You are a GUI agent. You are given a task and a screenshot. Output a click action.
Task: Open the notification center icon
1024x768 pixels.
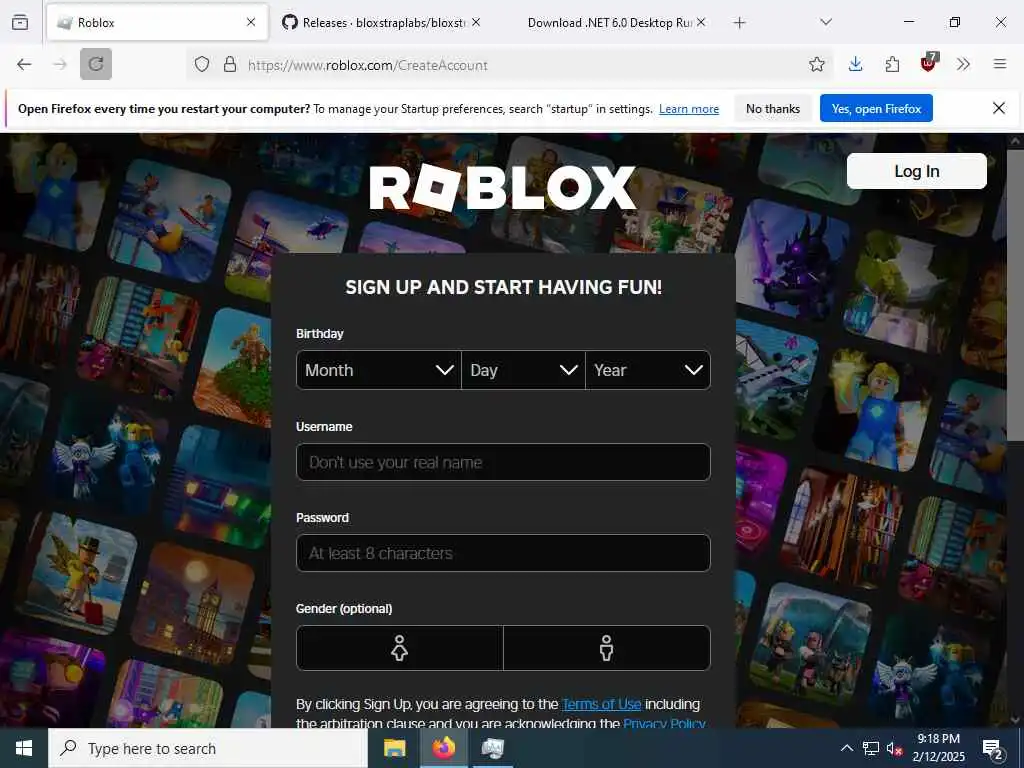pos(993,749)
